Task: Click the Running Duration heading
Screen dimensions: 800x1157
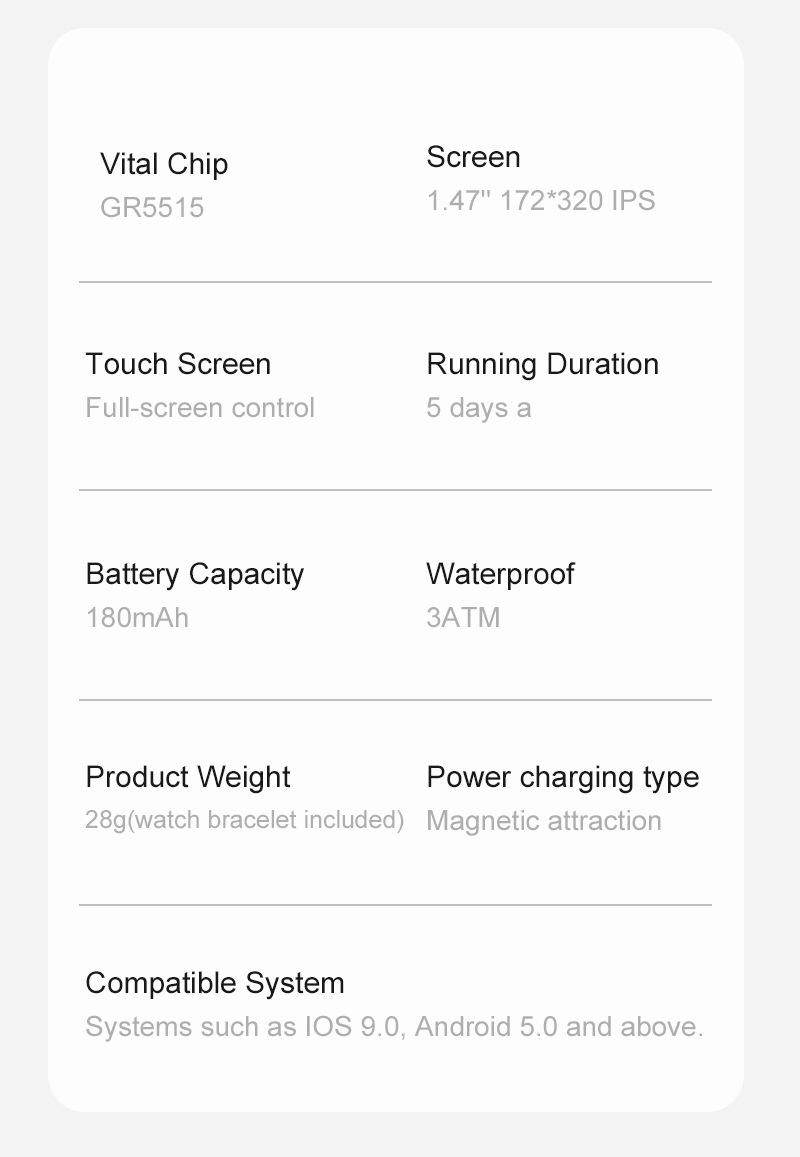Action: tap(542, 364)
